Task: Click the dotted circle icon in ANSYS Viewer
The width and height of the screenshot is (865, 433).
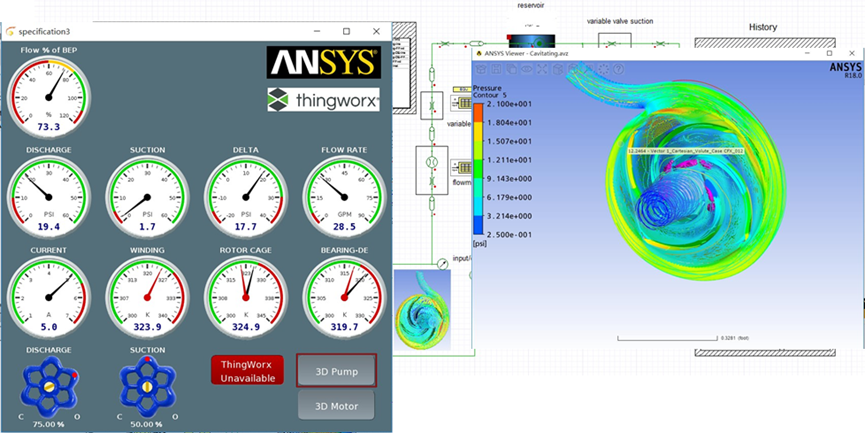Action: point(604,69)
